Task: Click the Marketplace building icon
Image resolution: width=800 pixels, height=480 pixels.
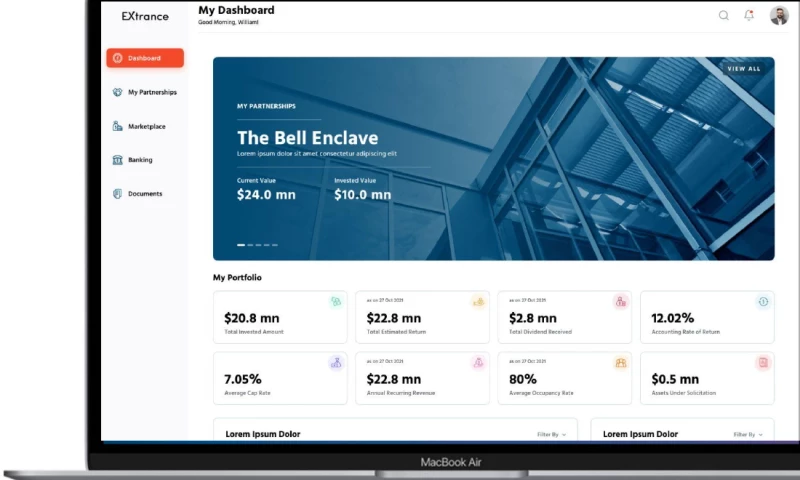Action: (117, 126)
